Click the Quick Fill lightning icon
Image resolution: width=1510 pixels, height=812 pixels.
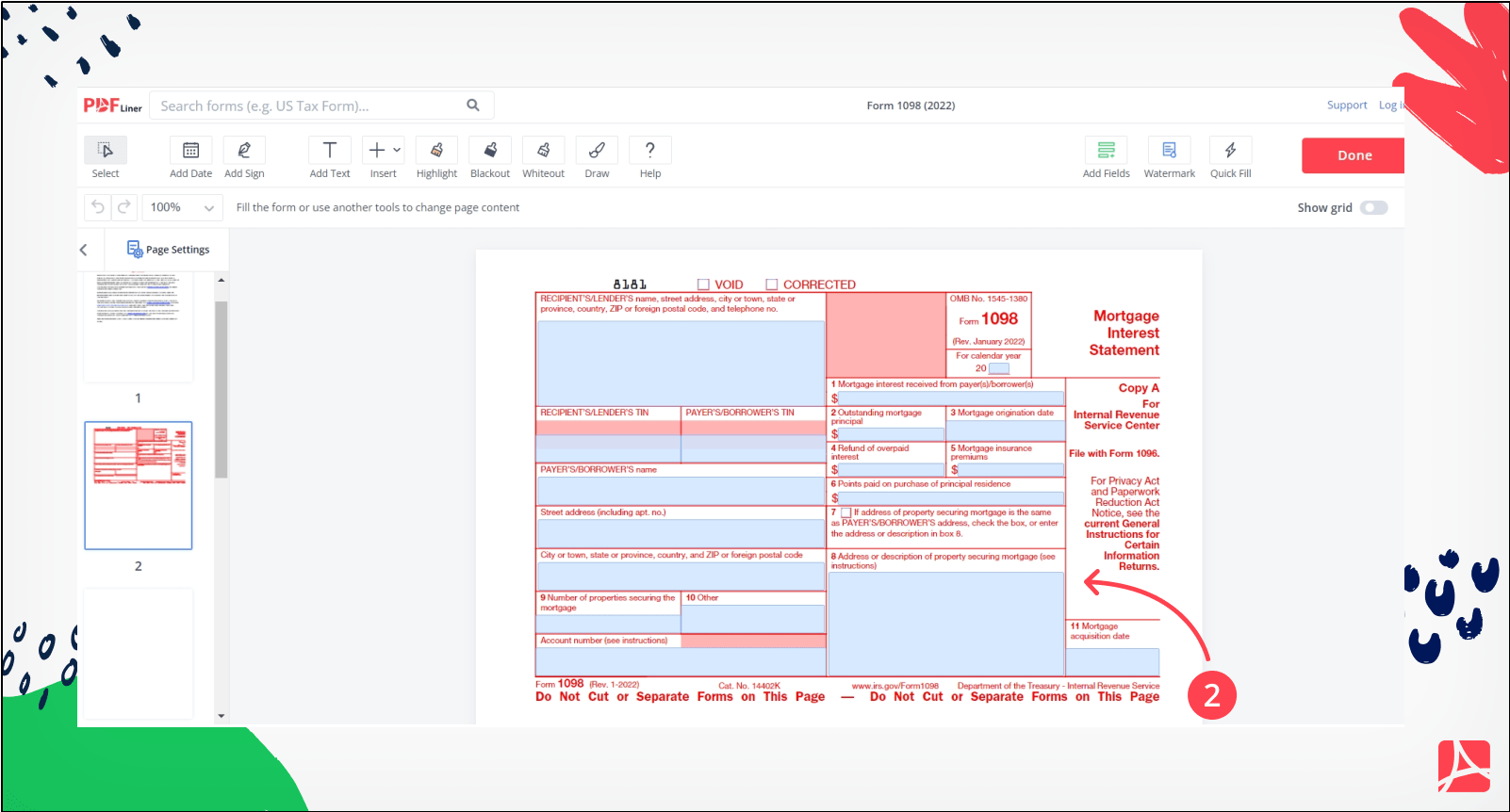[1230, 151]
